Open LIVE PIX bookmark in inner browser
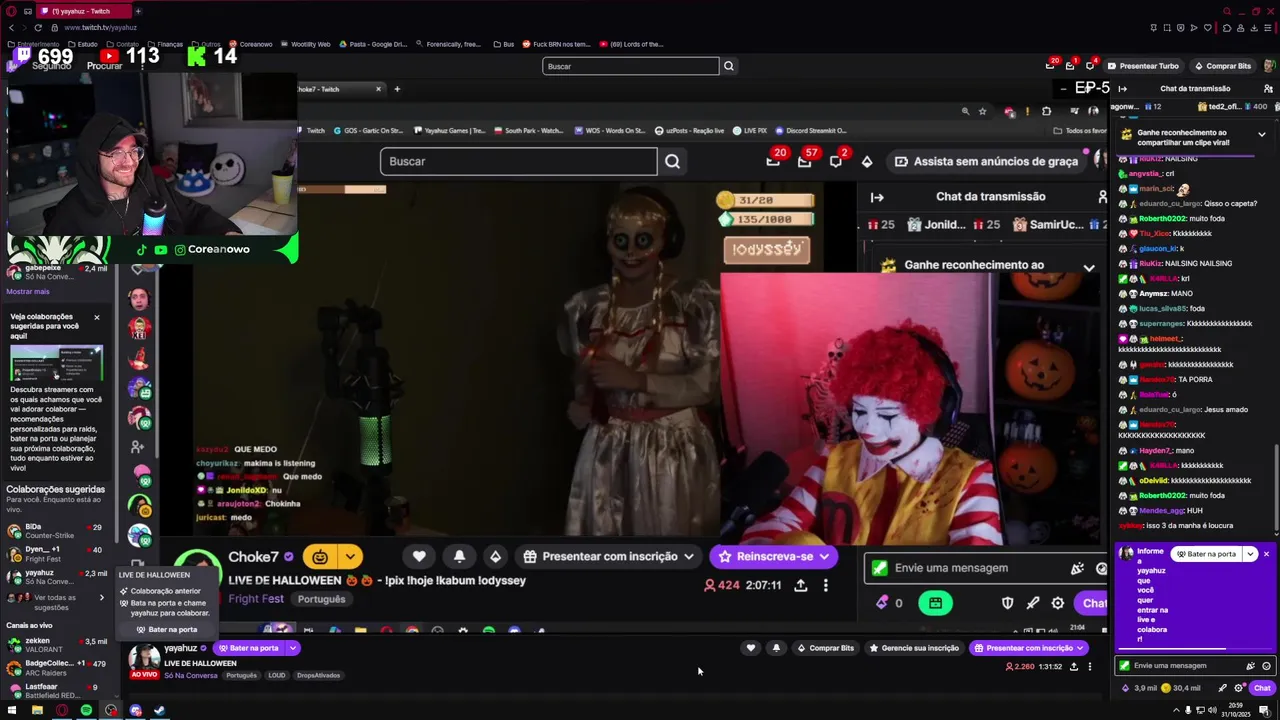Image resolution: width=1280 pixels, height=720 pixels. coord(749,130)
